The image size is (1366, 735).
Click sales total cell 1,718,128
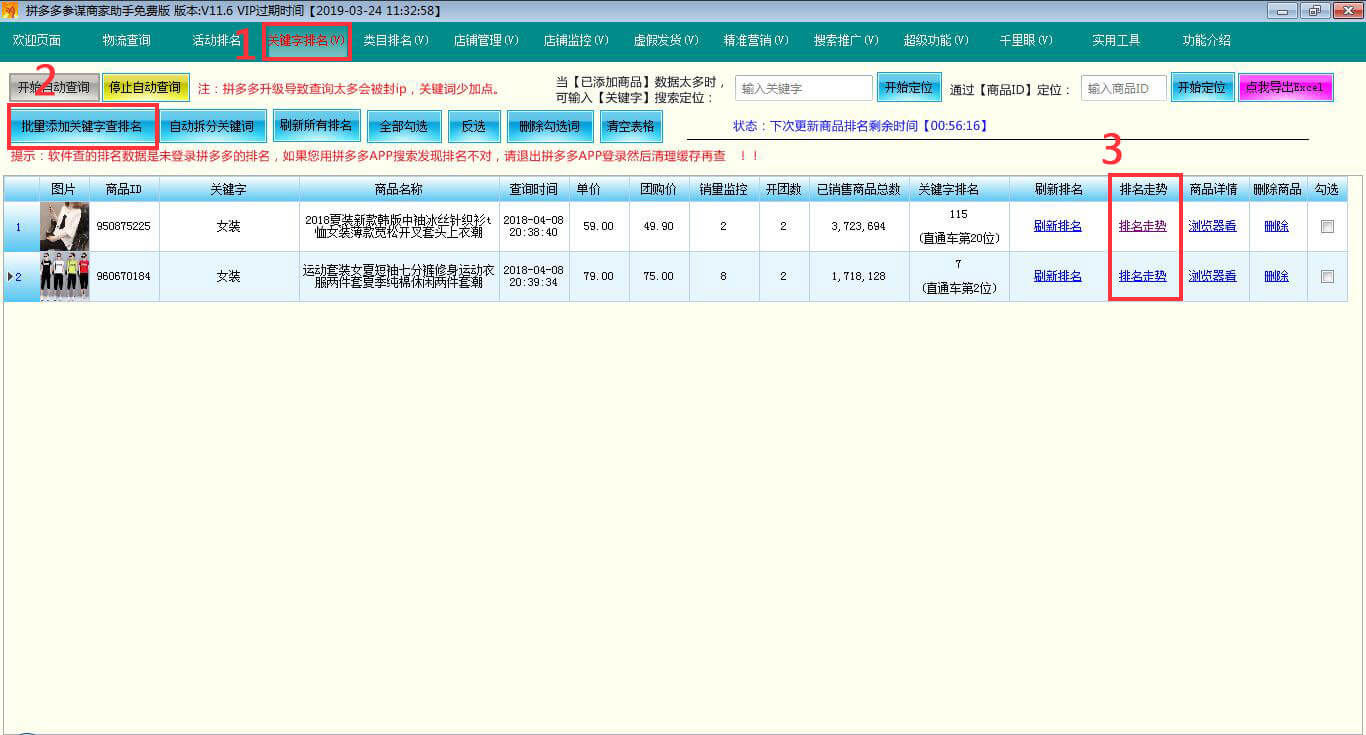[859, 276]
